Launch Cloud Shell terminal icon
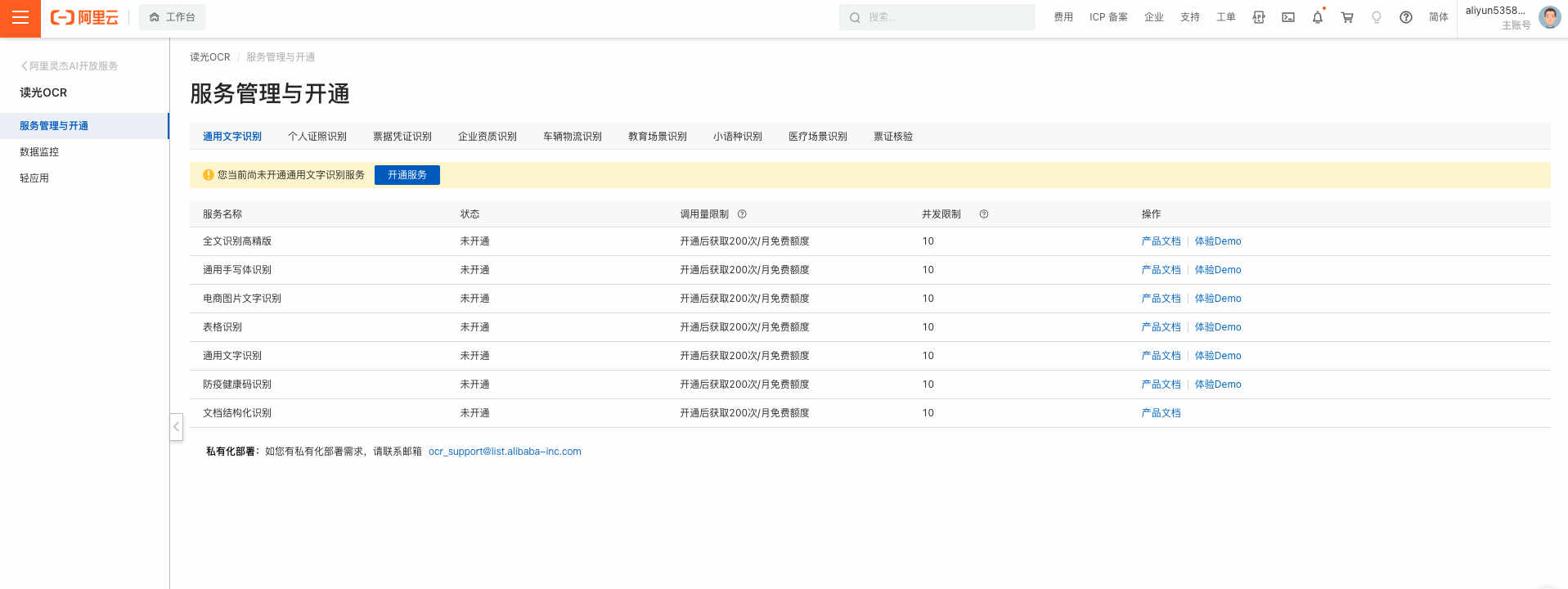This screenshot has width=1568, height=589. tap(1288, 17)
